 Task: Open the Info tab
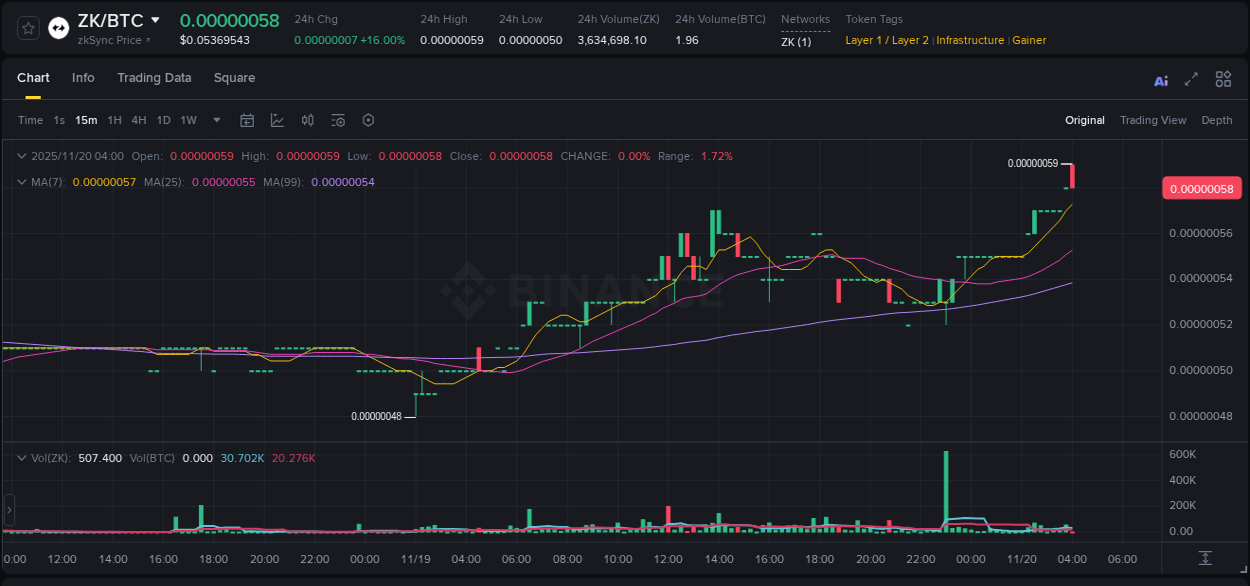point(83,78)
